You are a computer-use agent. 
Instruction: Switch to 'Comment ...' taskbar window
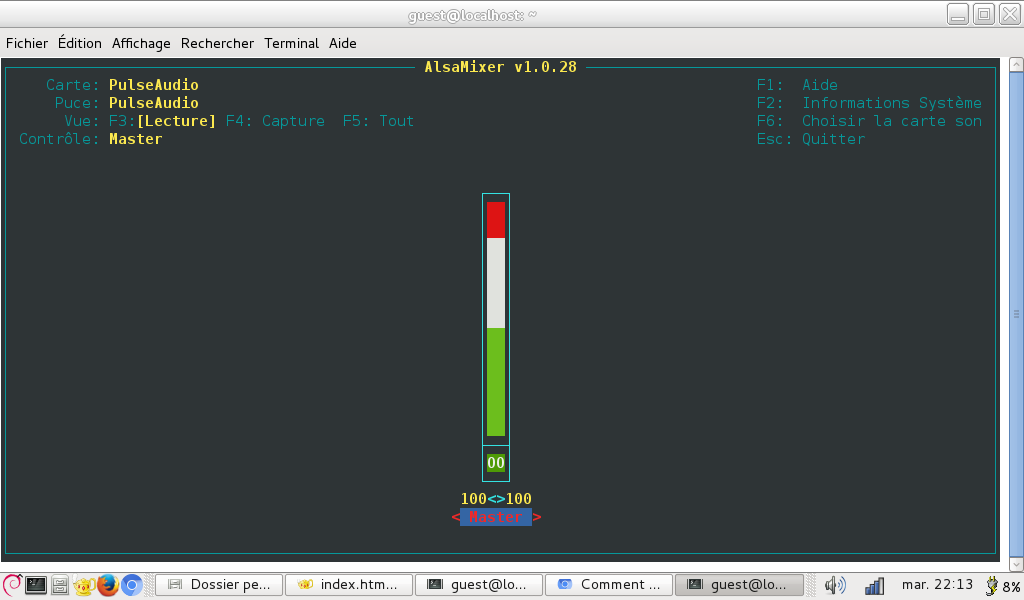click(x=609, y=585)
